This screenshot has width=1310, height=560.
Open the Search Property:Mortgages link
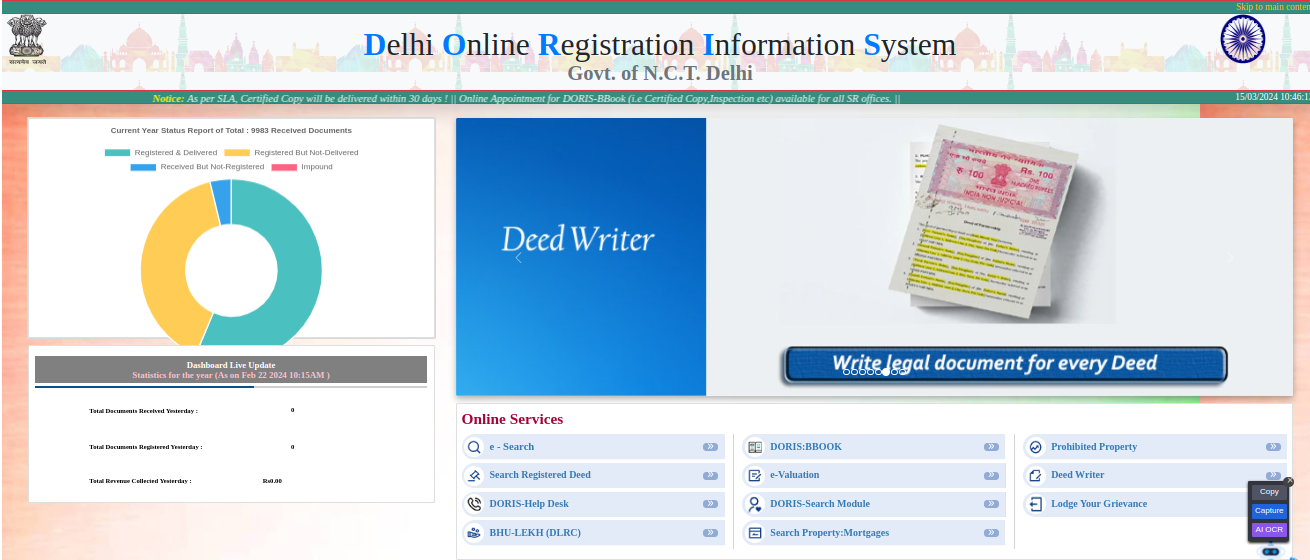[829, 533]
